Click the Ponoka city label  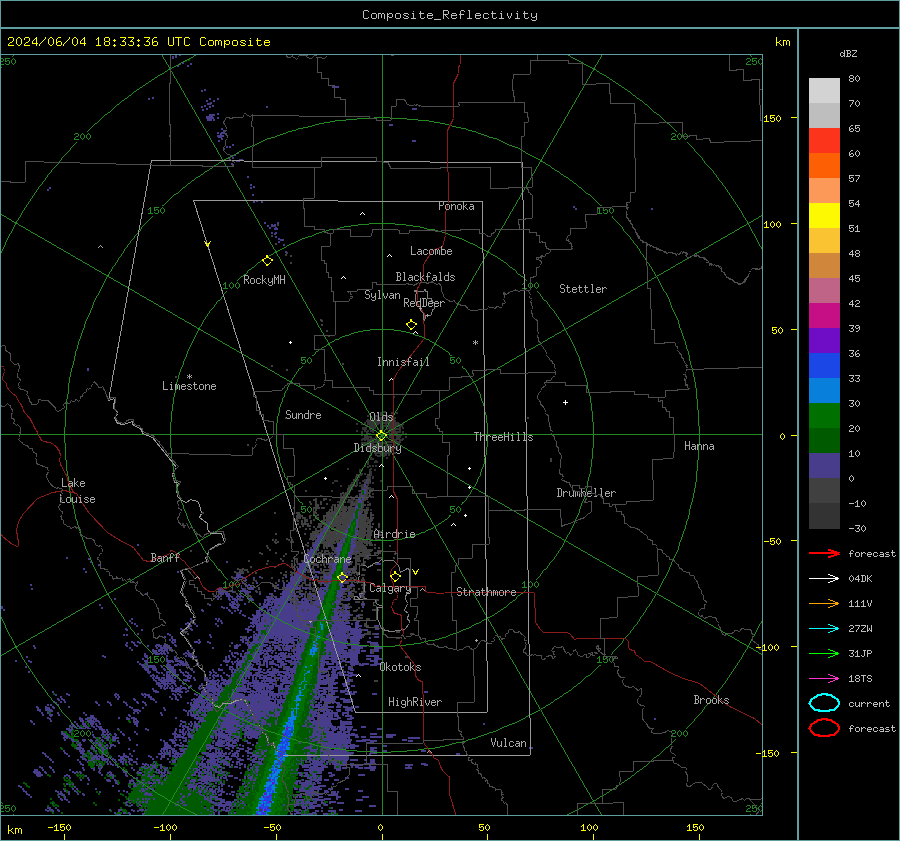pyautogui.click(x=456, y=206)
